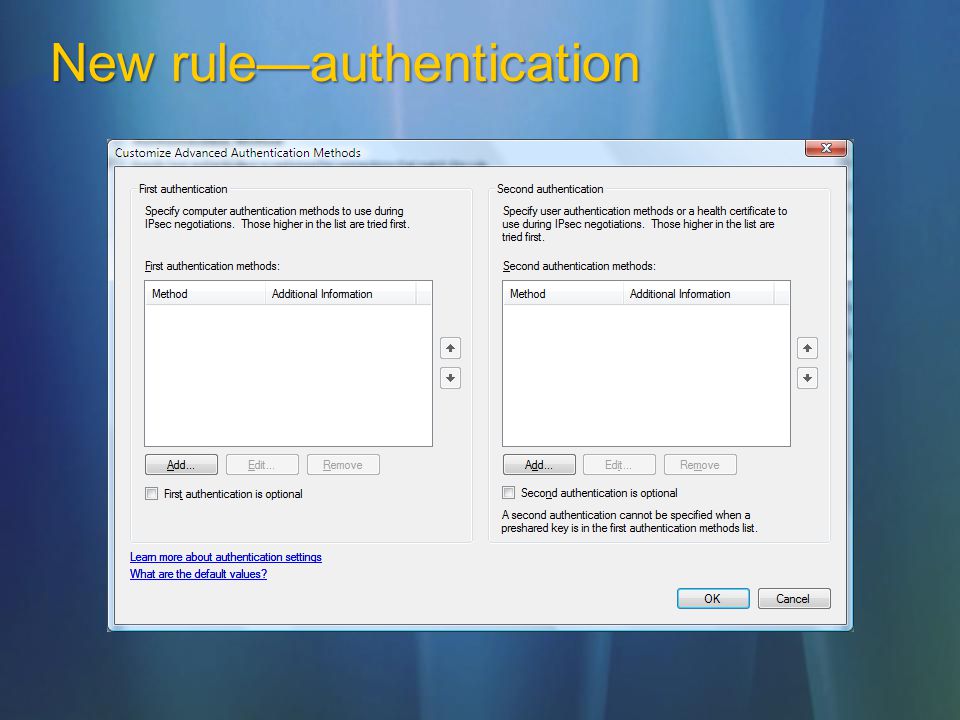
Task: Move second authentication method up
Action: point(807,348)
